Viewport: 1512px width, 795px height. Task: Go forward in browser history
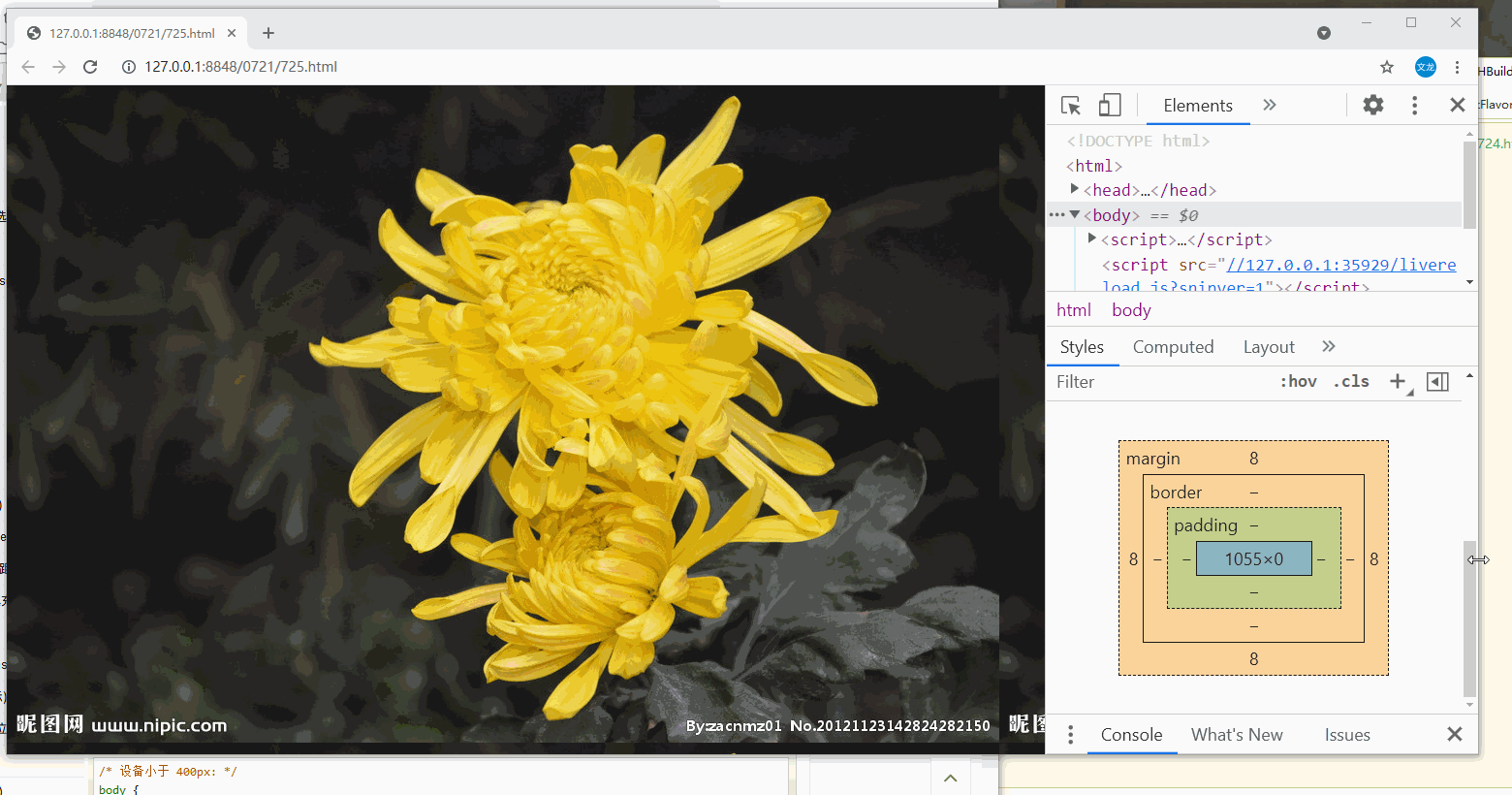[x=59, y=67]
